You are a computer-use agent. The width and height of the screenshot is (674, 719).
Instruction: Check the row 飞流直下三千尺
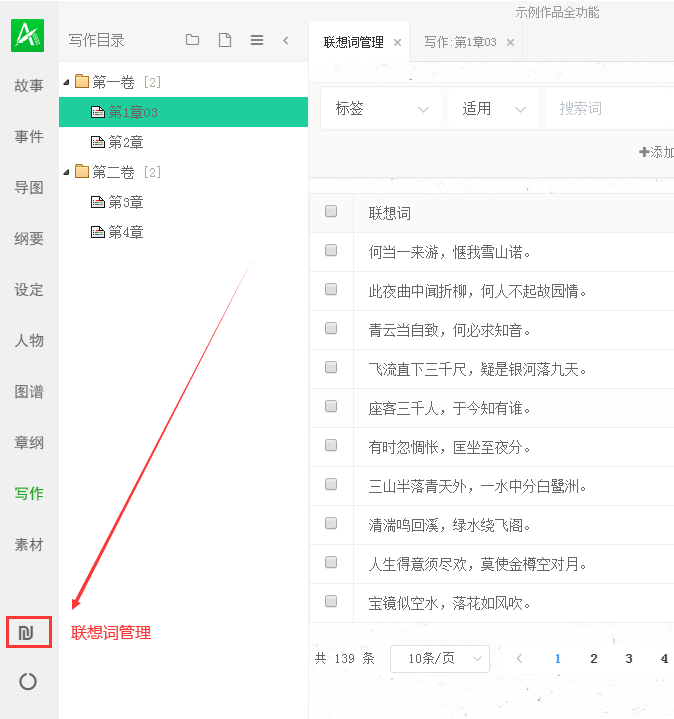(331, 367)
